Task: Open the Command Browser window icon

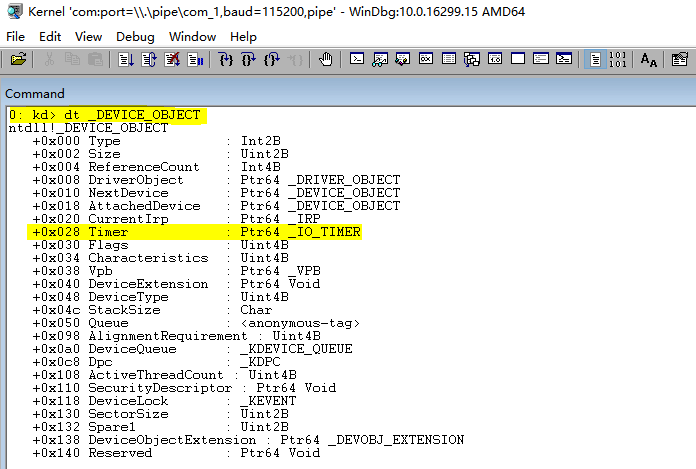Action: 564,59
